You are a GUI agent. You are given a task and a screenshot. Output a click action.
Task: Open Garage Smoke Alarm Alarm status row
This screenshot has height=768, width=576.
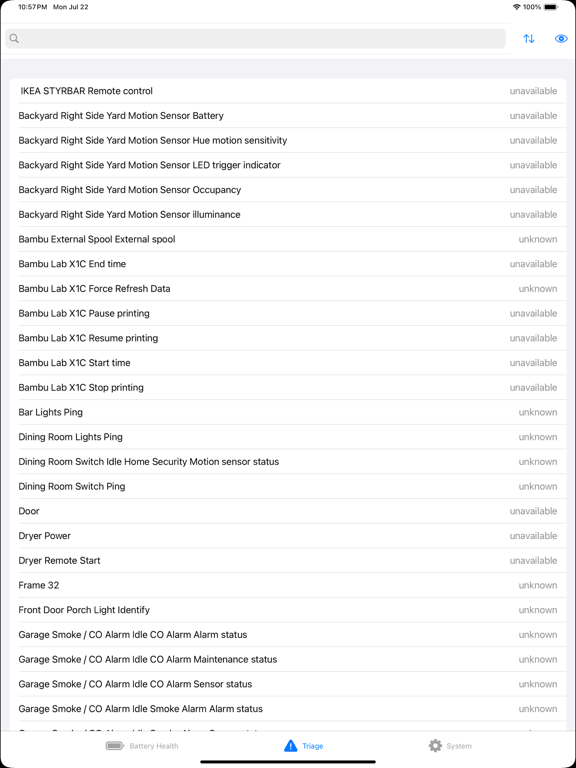[x=288, y=709]
